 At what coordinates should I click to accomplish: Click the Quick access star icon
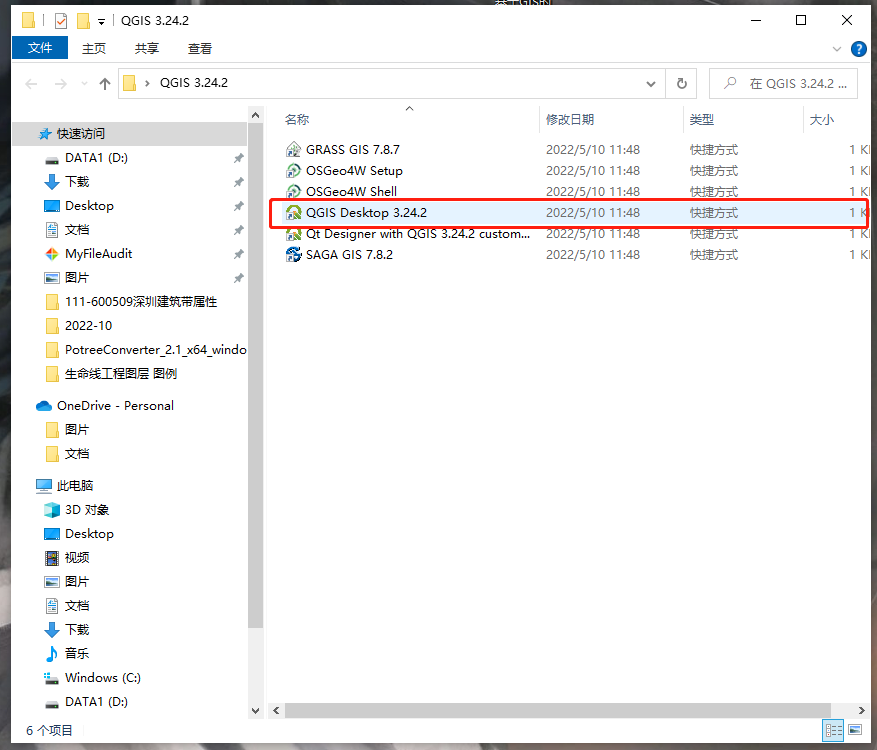tap(45, 134)
